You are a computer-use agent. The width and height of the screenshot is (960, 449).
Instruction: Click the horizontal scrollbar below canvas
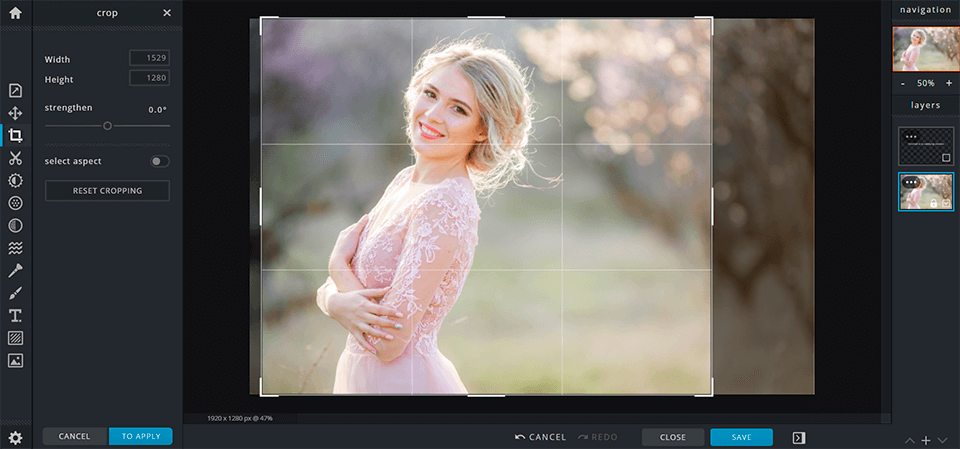click(x=591, y=418)
